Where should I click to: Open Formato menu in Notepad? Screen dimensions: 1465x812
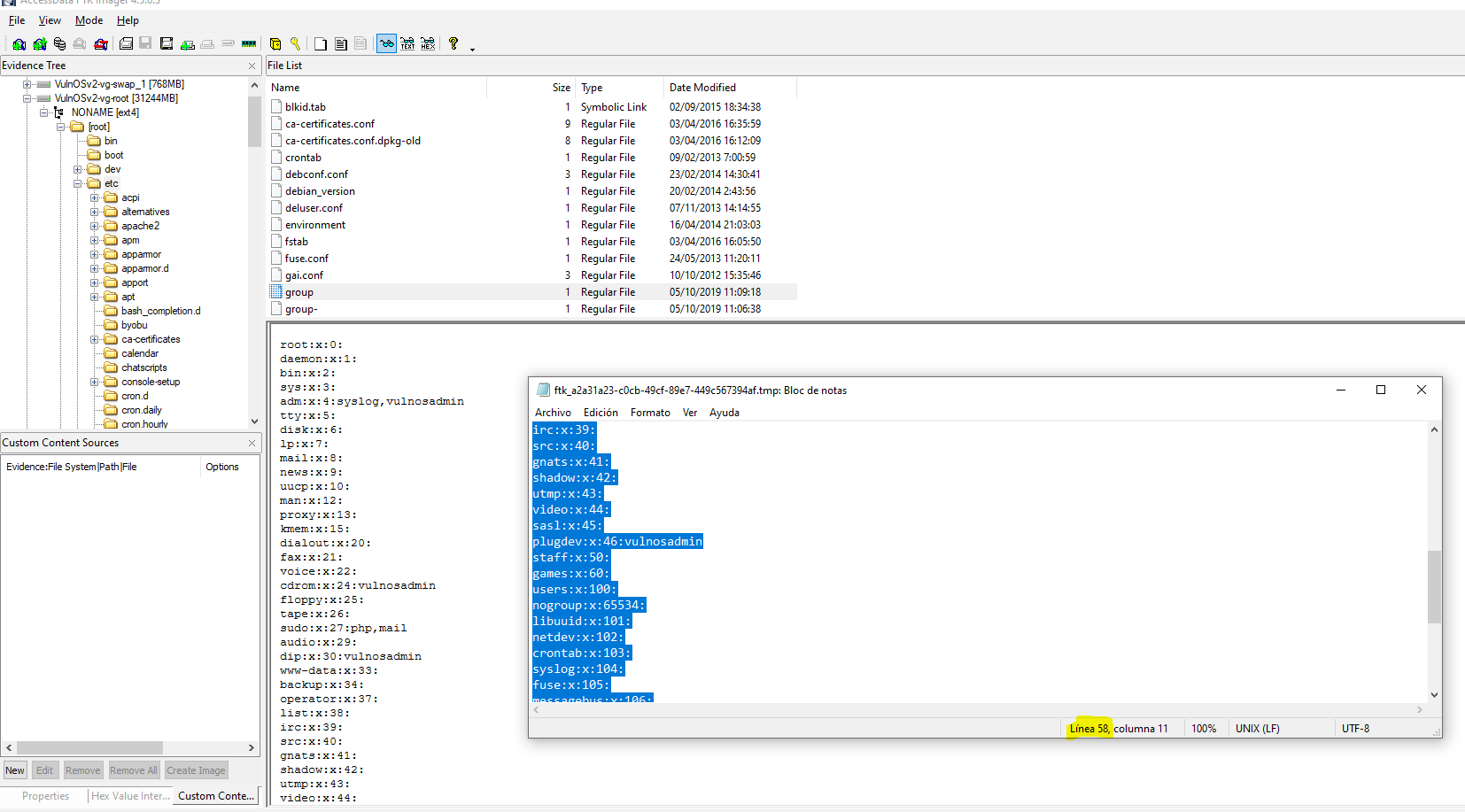coord(650,413)
